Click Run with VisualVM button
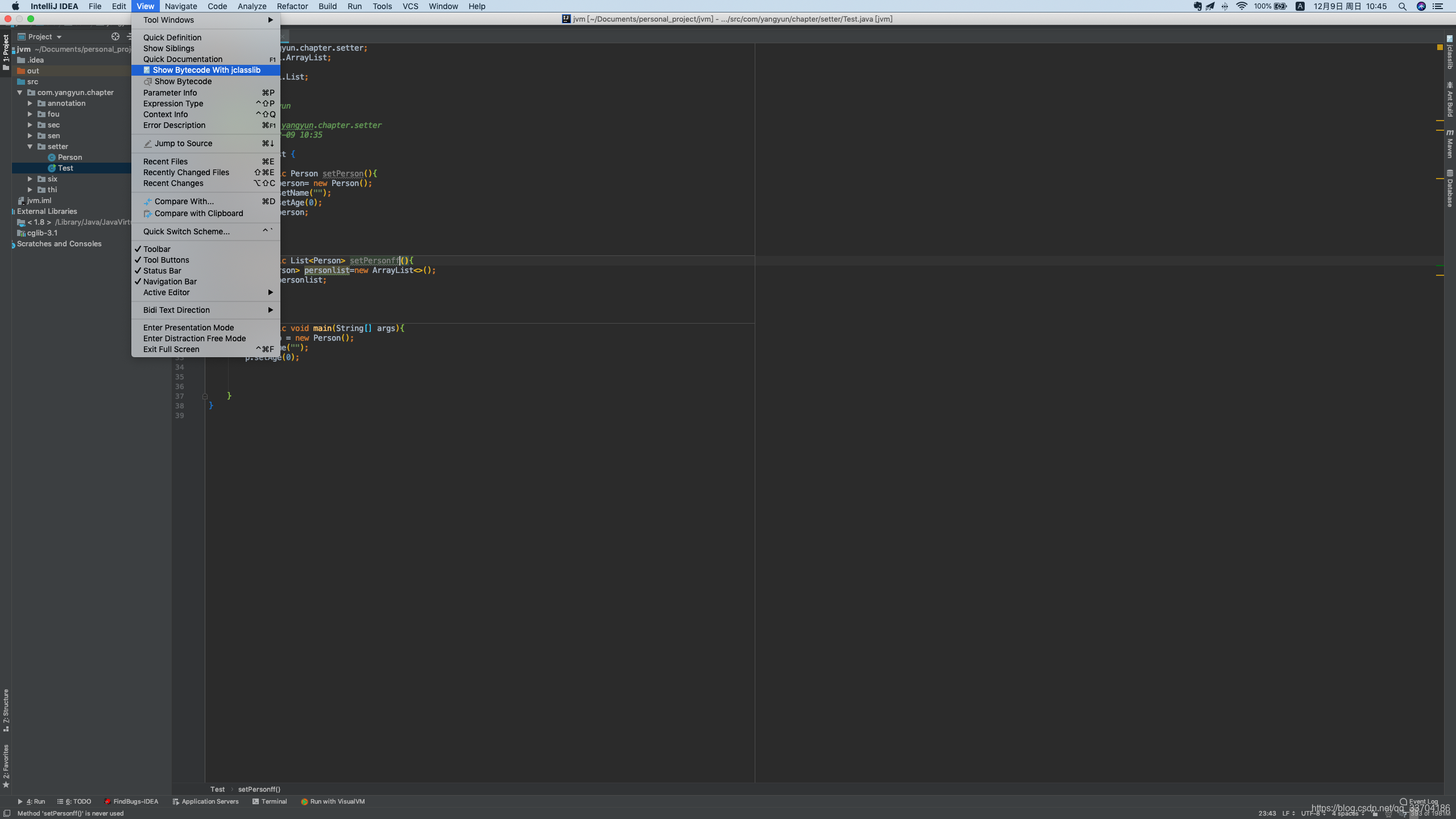Viewport: 1456px width, 819px height. point(333,801)
